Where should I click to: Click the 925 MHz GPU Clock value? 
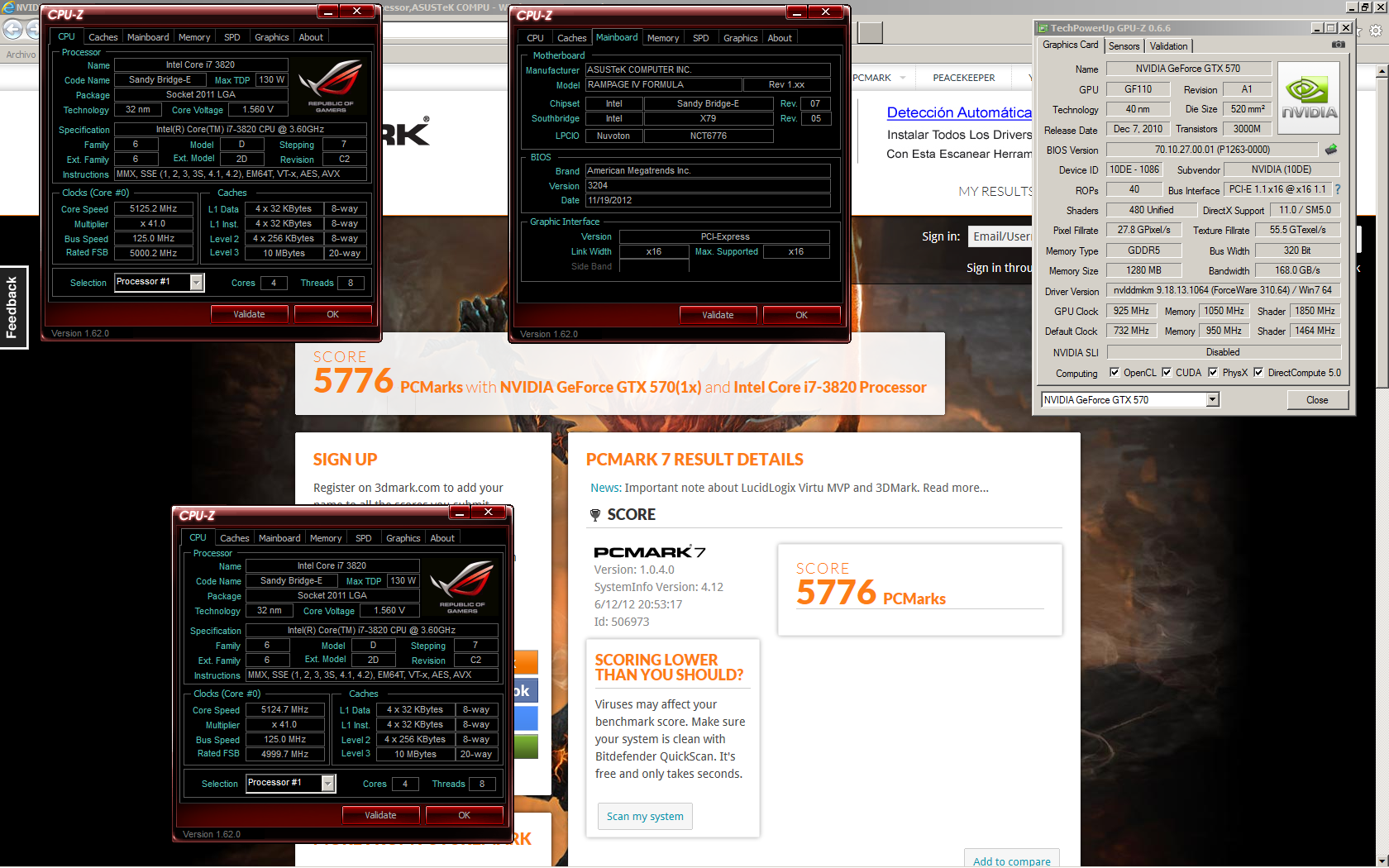click(x=1131, y=311)
